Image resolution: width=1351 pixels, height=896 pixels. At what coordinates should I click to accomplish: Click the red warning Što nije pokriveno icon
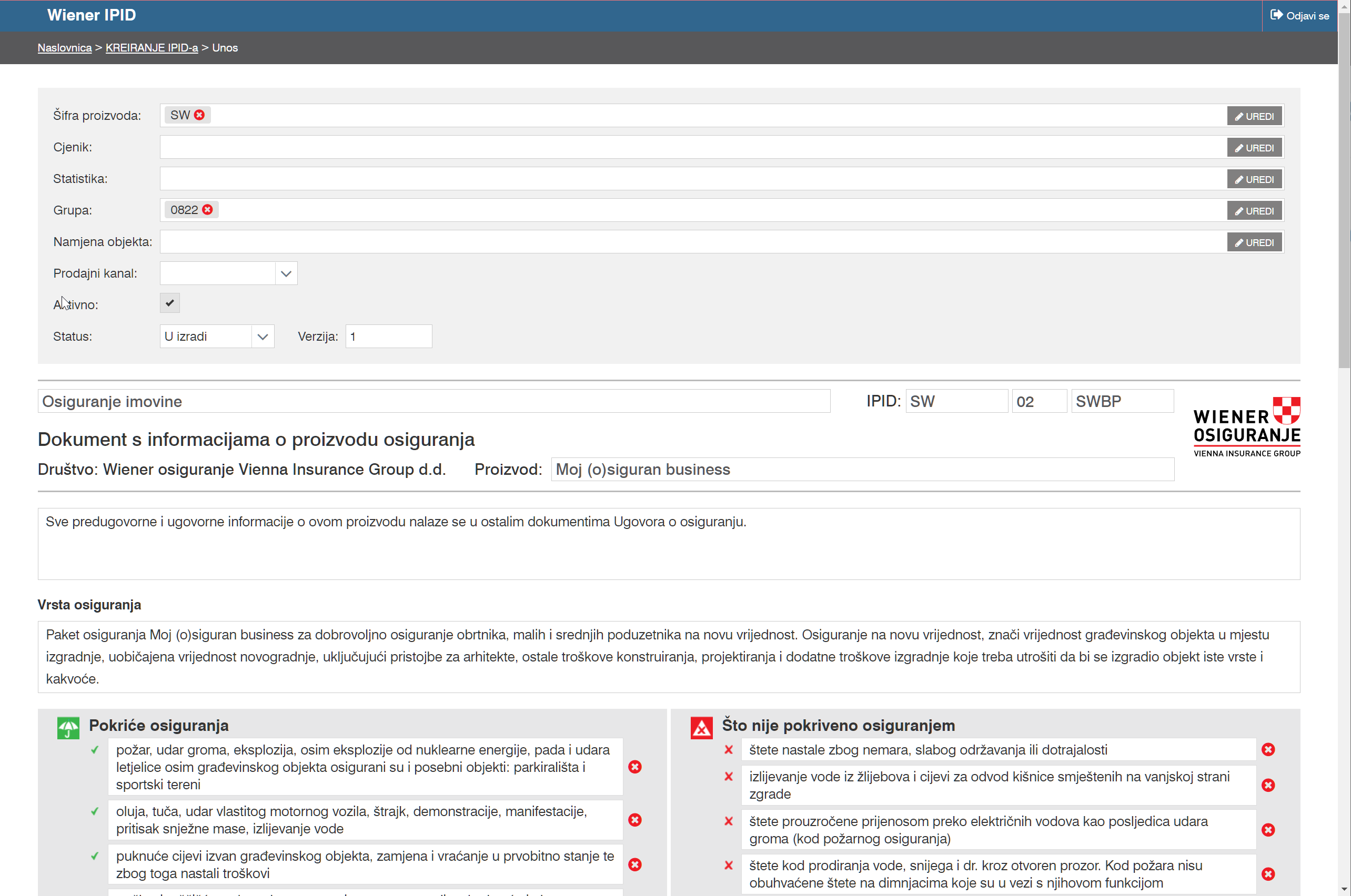click(701, 728)
